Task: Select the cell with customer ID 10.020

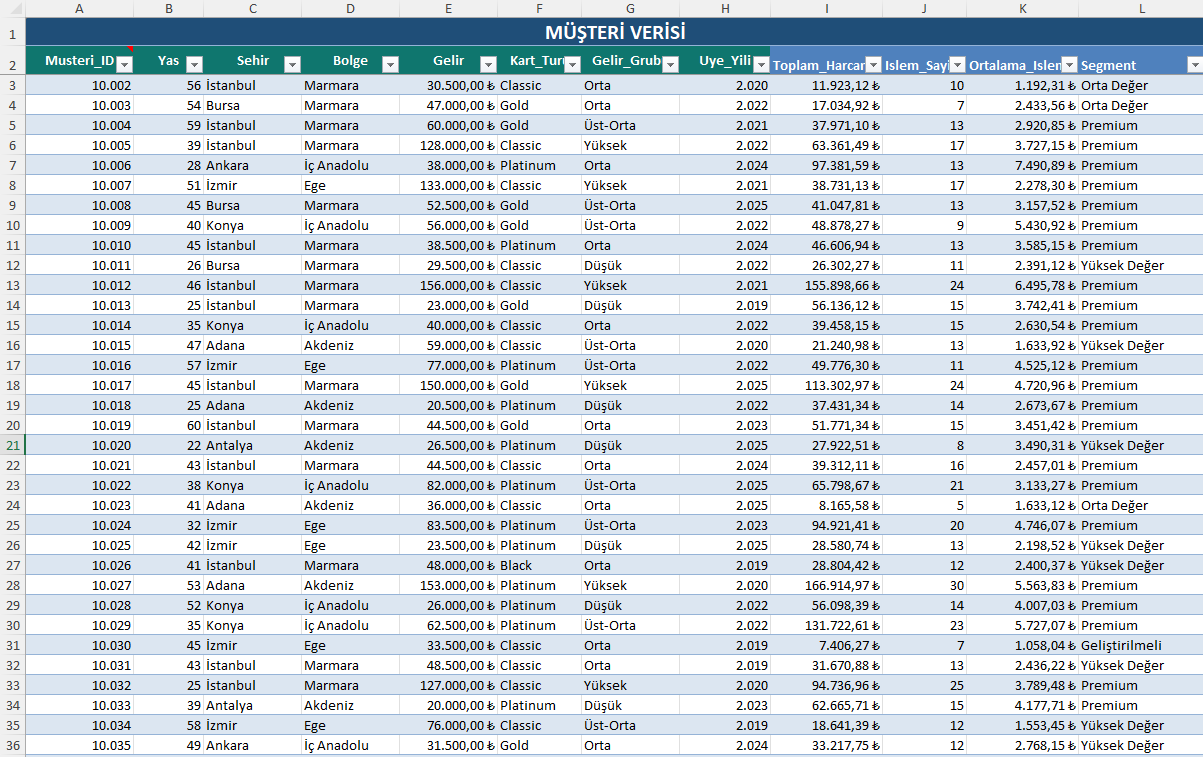Action: [79, 445]
